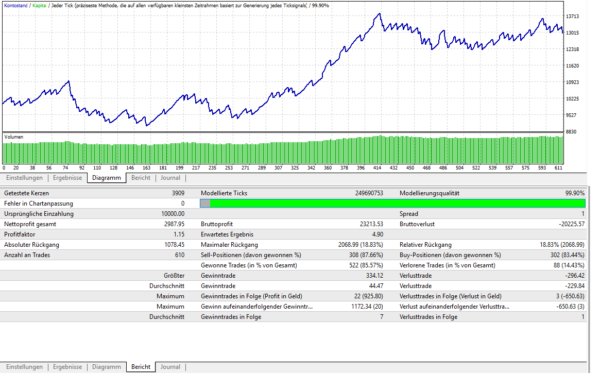The image size is (600, 389).
Task: Click the gray start segment of quality bar
Action: click(205, 203)
